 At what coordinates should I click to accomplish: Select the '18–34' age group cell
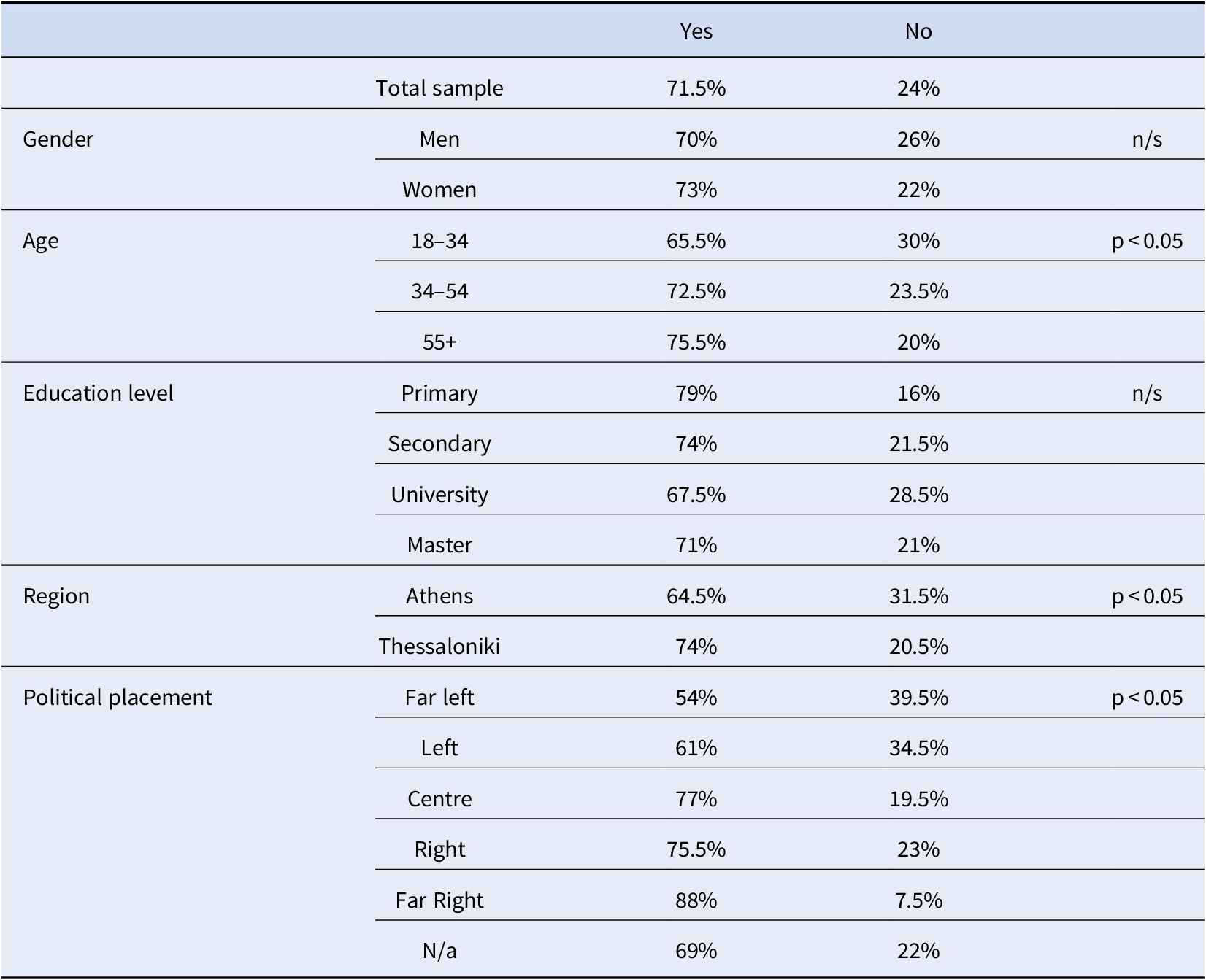[439, 241]
